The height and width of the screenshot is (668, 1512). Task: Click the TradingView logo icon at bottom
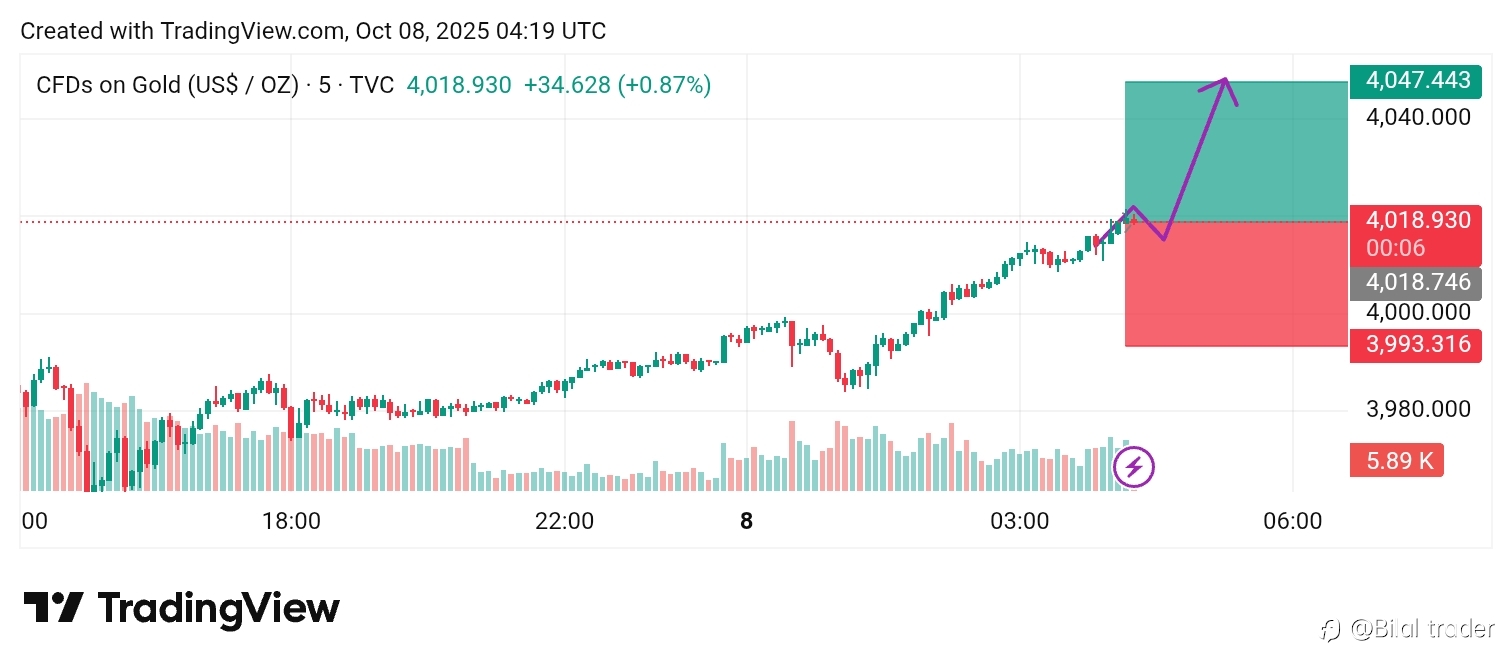pos(52,608)
